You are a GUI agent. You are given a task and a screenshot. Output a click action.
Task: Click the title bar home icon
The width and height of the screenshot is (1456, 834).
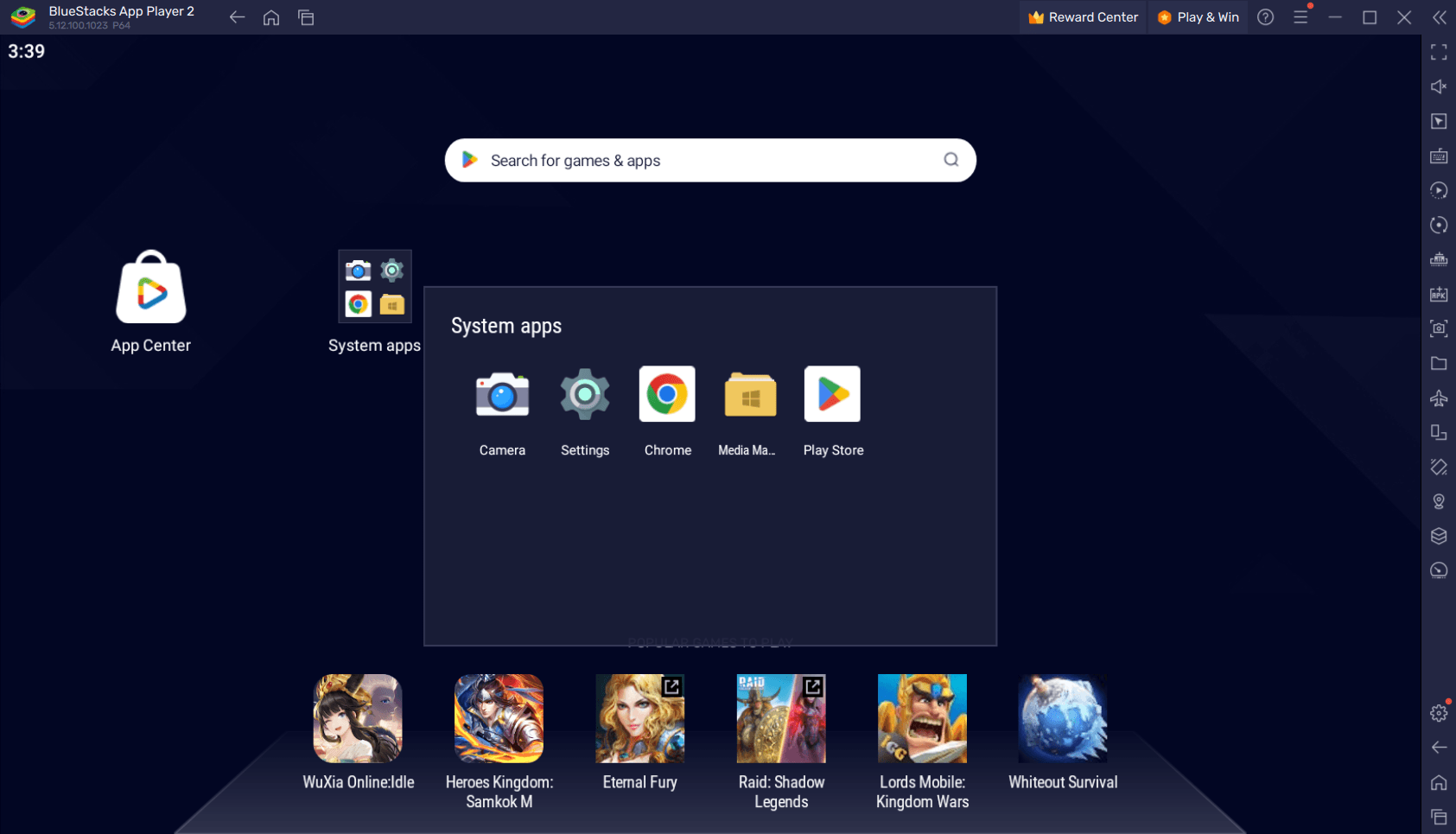(x=271, y=17)
